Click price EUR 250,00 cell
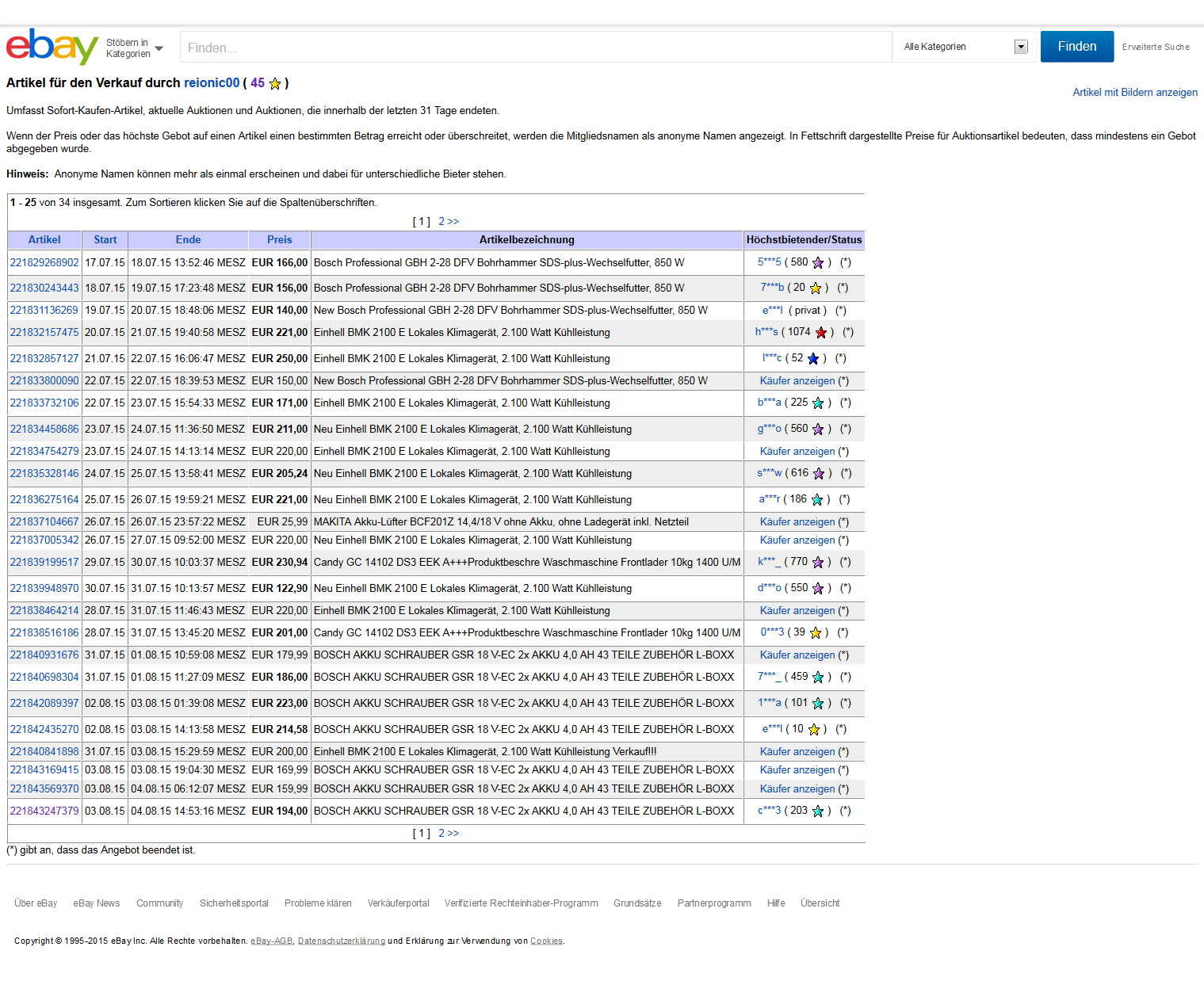This screenshot has height=985, width=1204. (280, 358)
